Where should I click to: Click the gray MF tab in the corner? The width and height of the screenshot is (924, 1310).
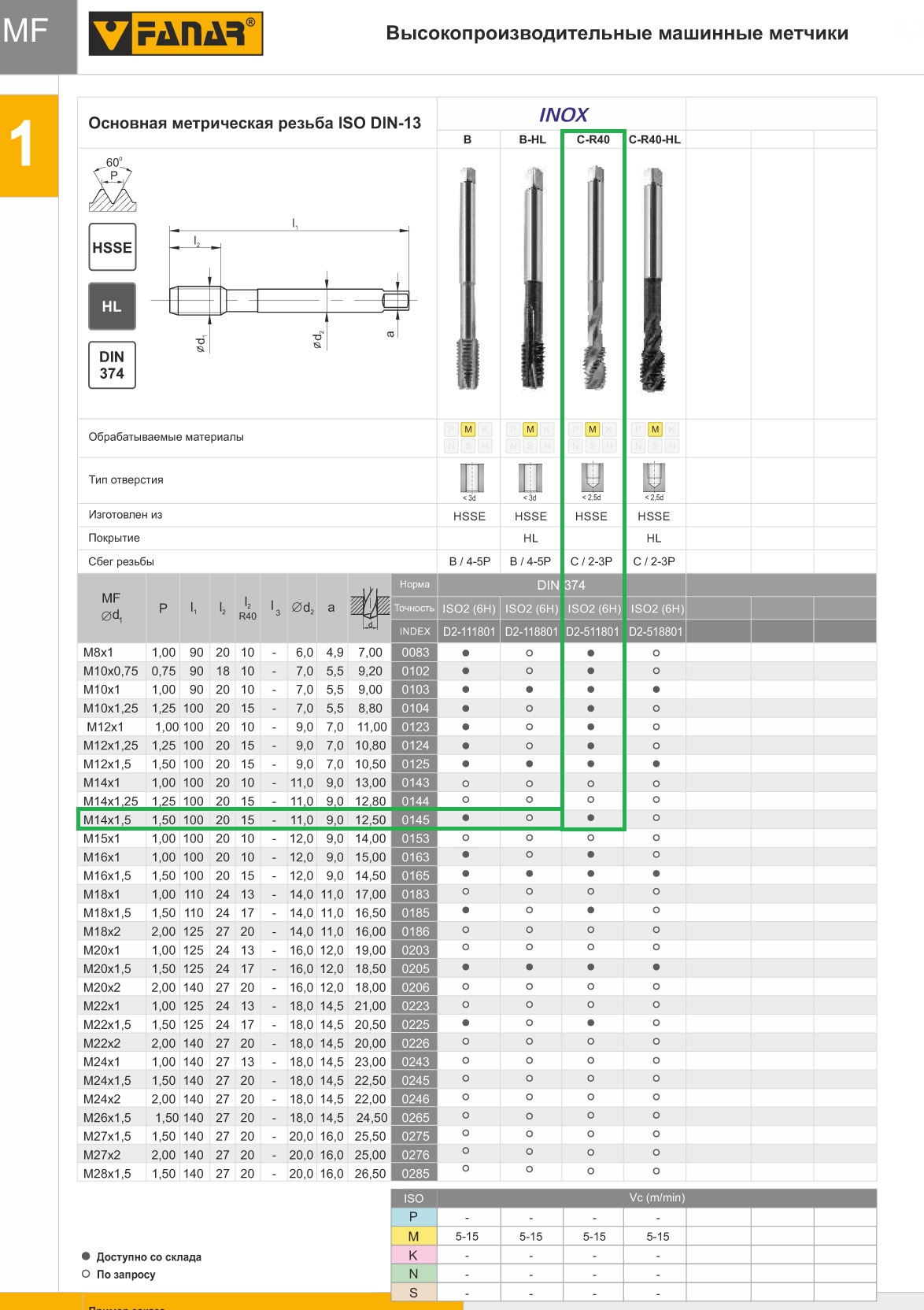[38, 37]
